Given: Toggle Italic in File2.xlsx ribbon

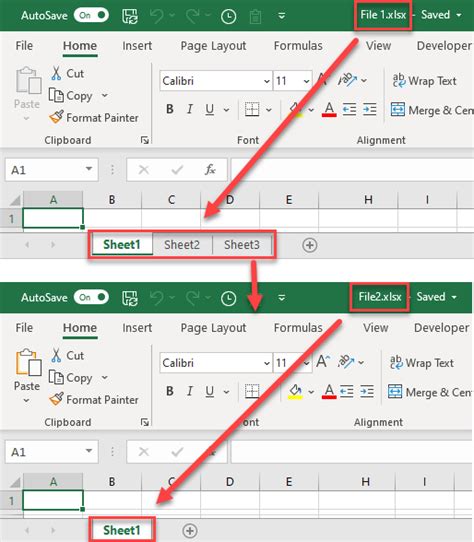Looking at the screenshot, I should pyautogui.click(x=189, y=391).
